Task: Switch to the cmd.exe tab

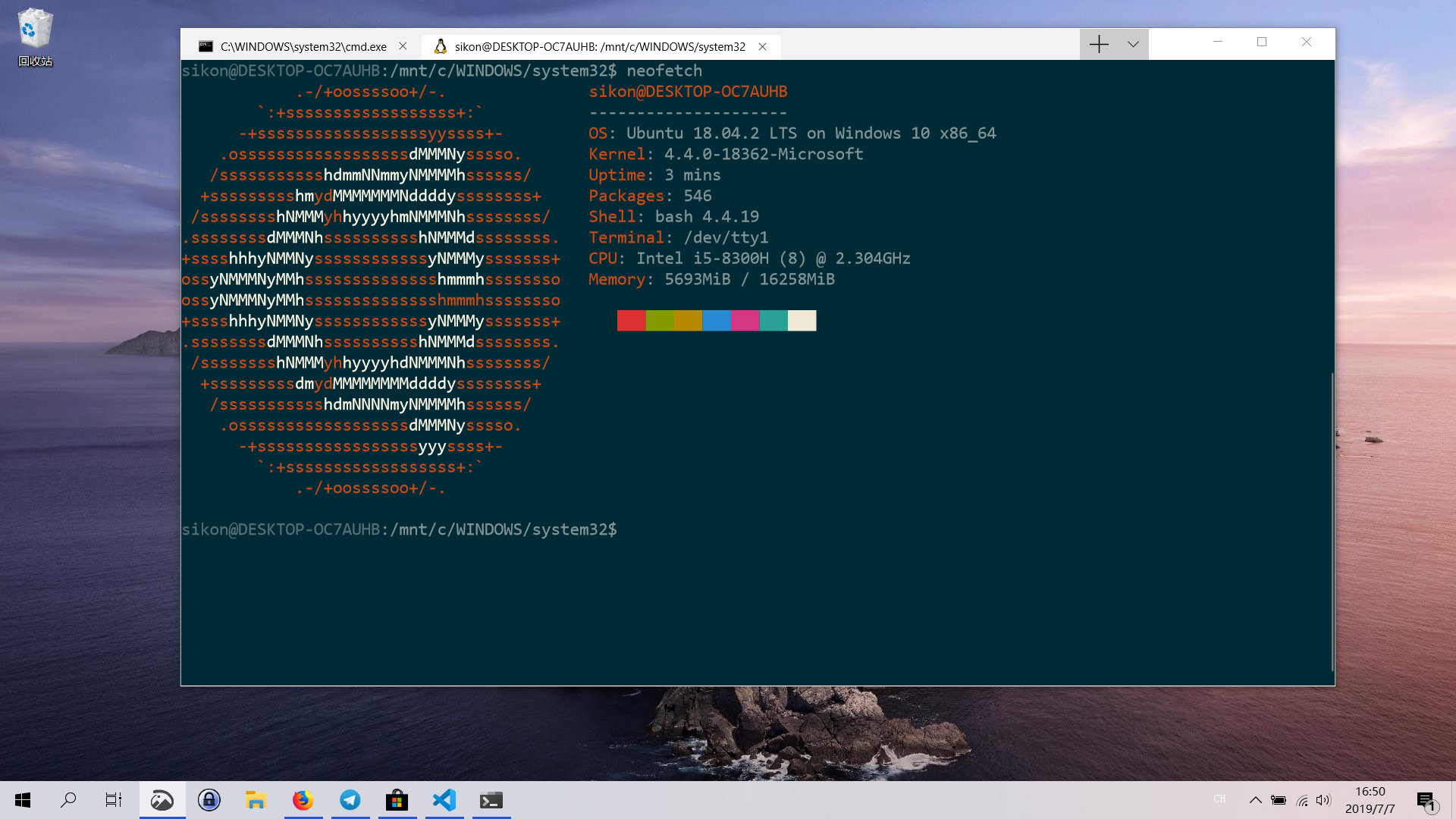Action: point(303,46)
